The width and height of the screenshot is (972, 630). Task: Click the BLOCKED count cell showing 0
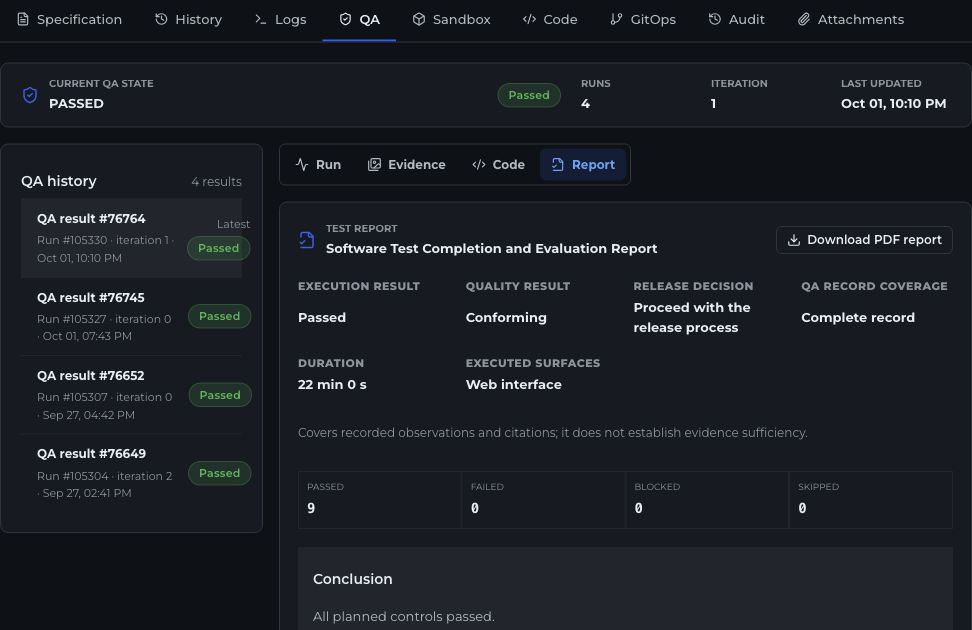pyautogui.click(x=707, y=500)
